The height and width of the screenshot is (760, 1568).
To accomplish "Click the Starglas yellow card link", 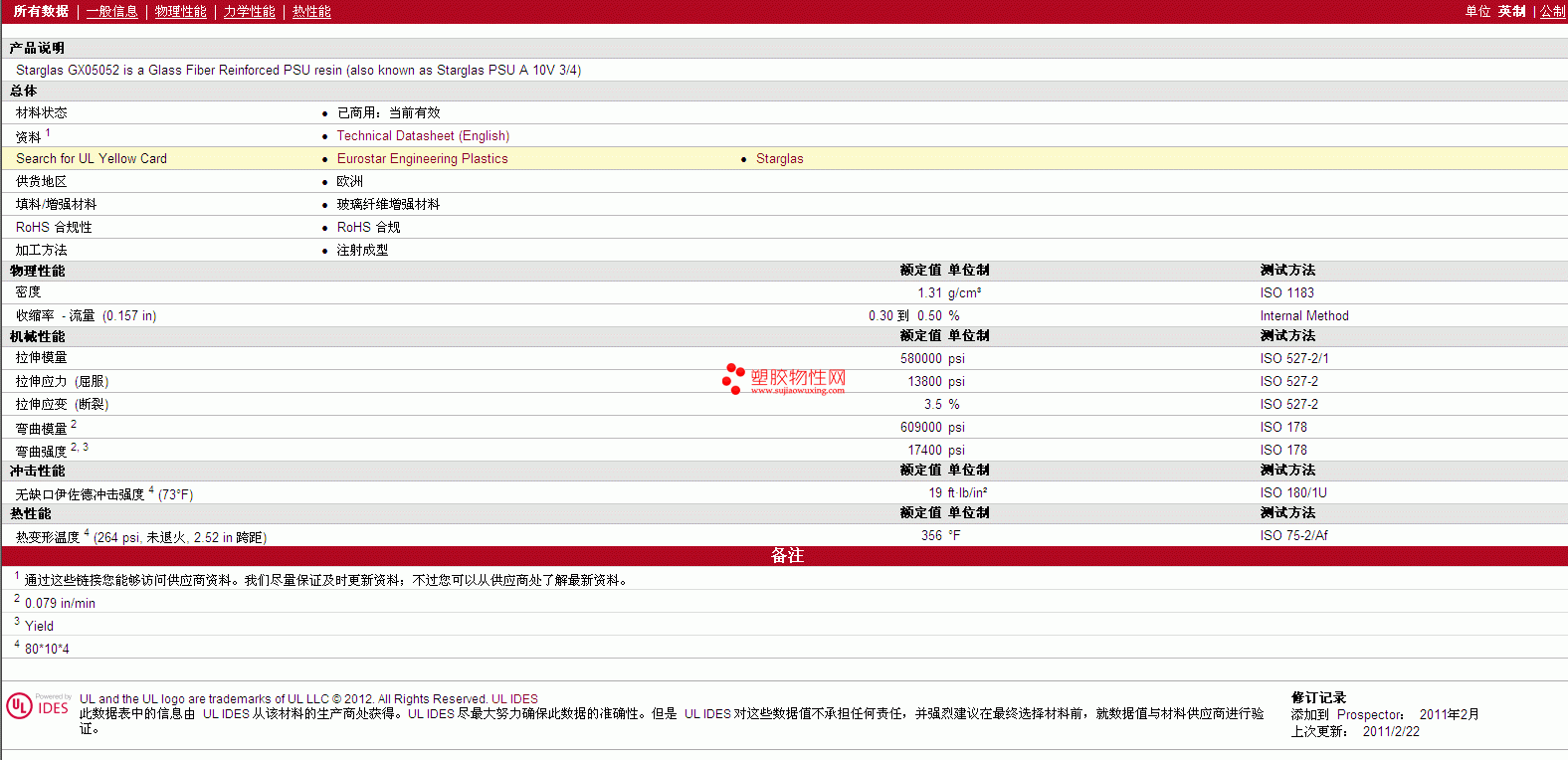I will pos(779,159).
